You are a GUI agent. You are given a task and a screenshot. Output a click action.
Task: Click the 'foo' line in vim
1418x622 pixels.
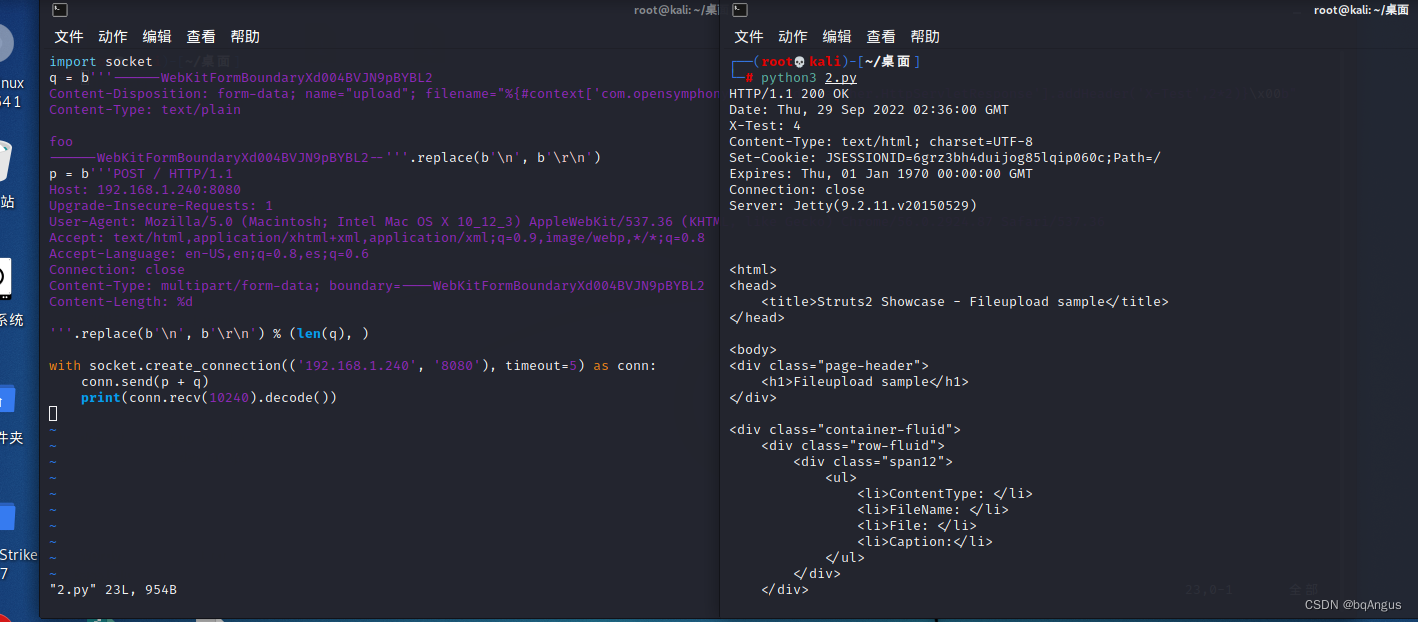pyautogui.click(x=61, y=142)
